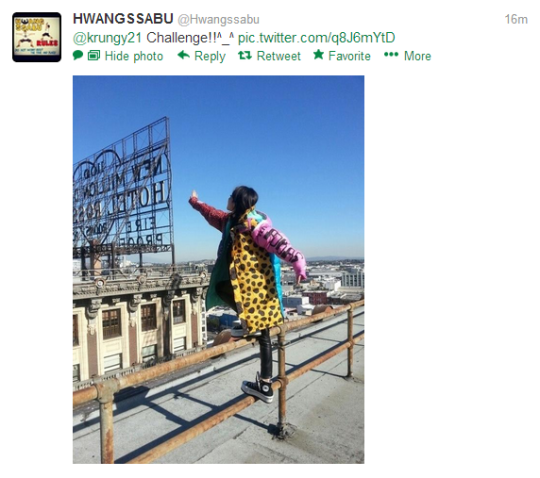Click the HWANGSSABU profile avatar
This screenshot has height=478, width=540.
click(37, 37)
